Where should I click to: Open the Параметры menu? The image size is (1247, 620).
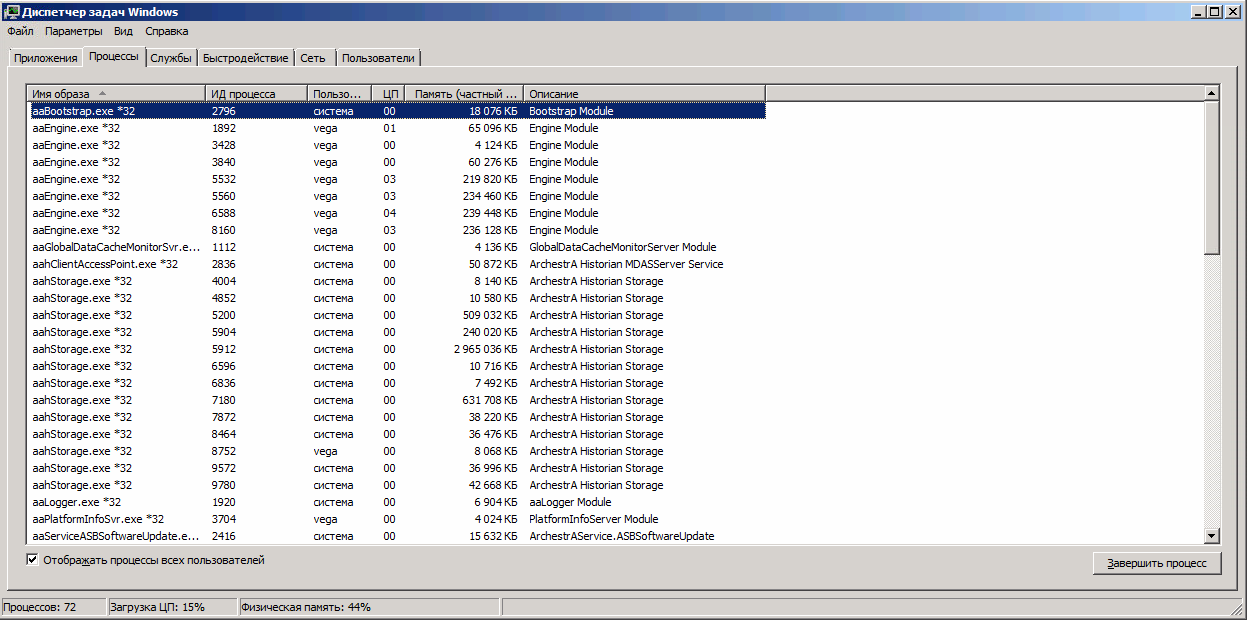[x=73, y=31]
